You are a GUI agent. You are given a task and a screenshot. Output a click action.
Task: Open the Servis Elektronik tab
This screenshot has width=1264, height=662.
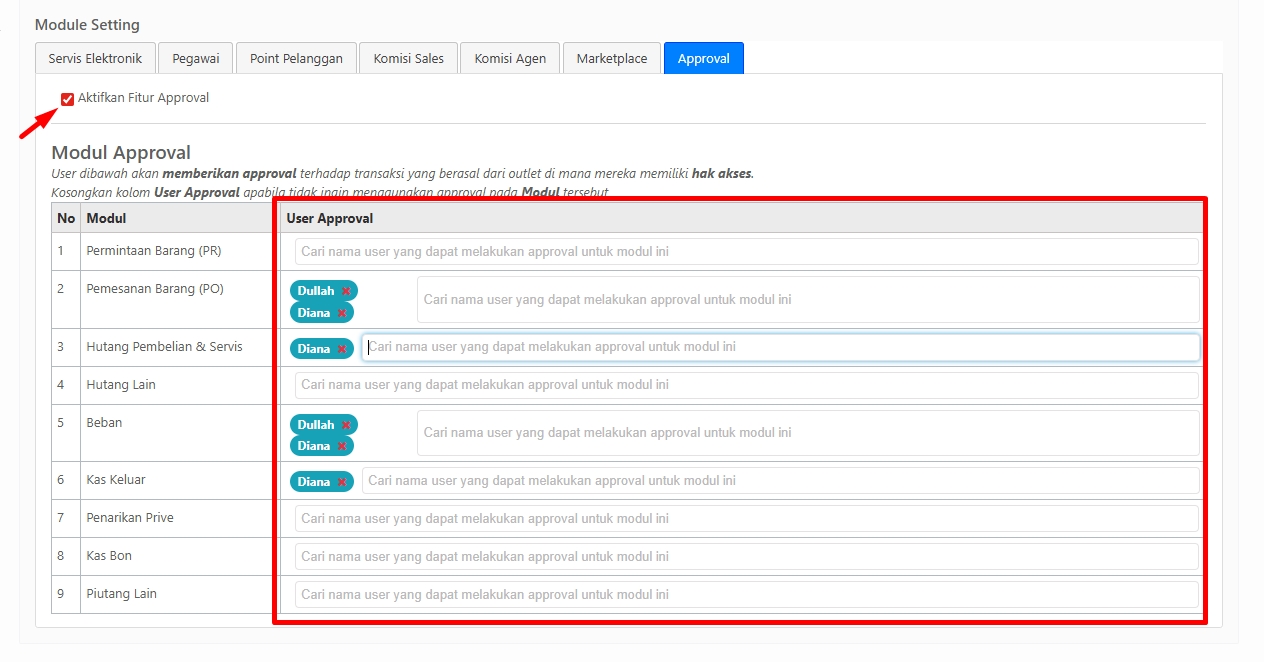pos(95,58)
